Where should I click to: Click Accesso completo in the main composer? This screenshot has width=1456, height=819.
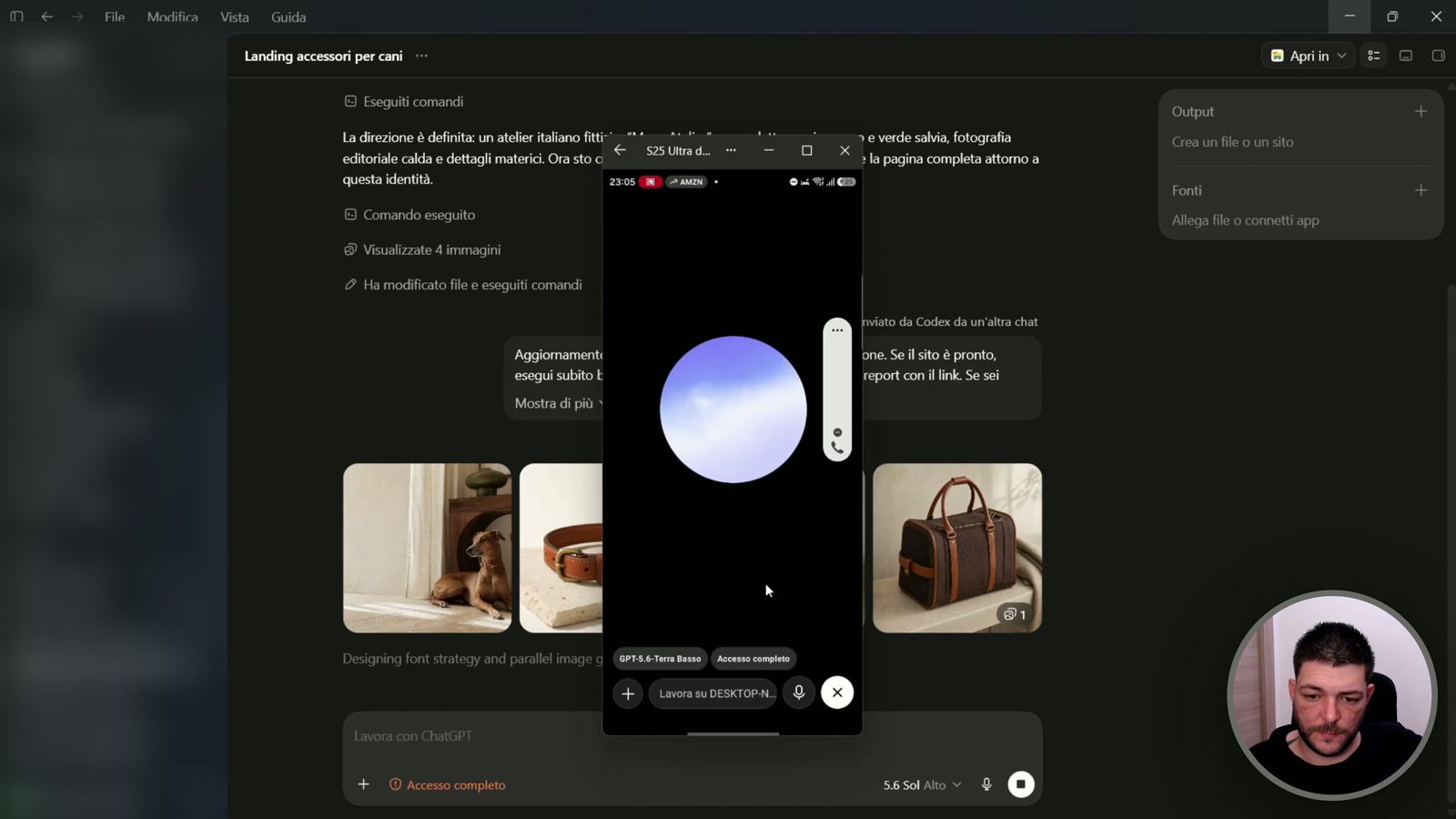(x=447, y=784)
